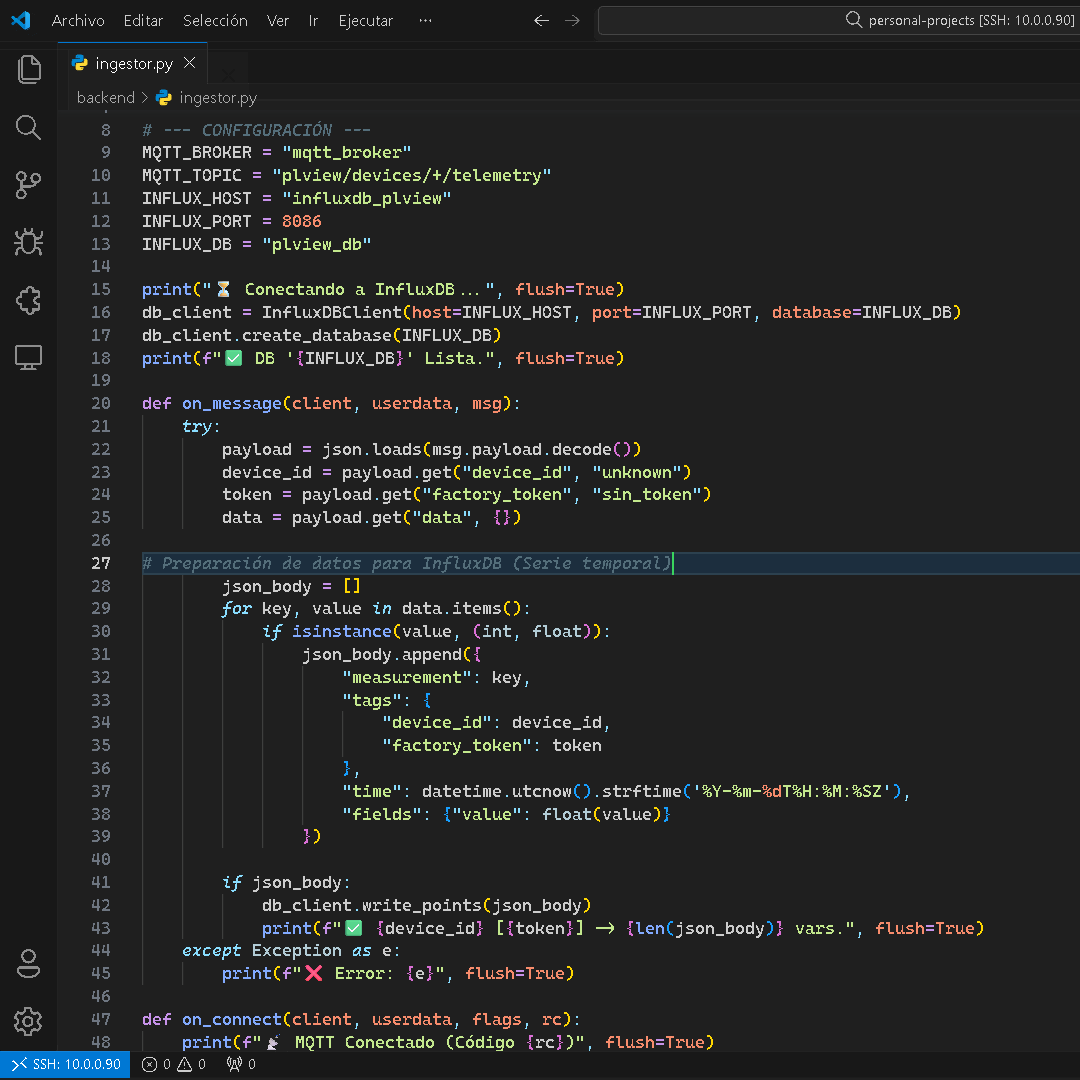Click the navigate back arrow
1080x1080 pixels.
(x=541, y=20)
